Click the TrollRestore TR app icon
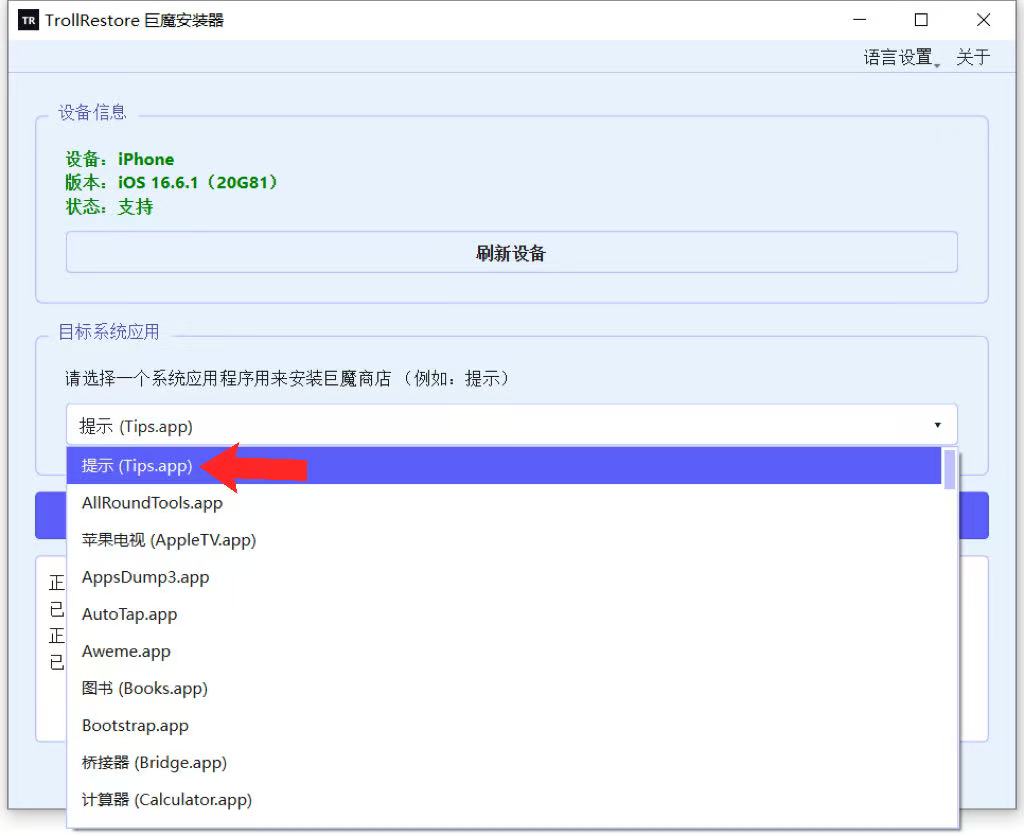Image resolution: width=1024 pixels, height=836 pixels. pos(28,20)
